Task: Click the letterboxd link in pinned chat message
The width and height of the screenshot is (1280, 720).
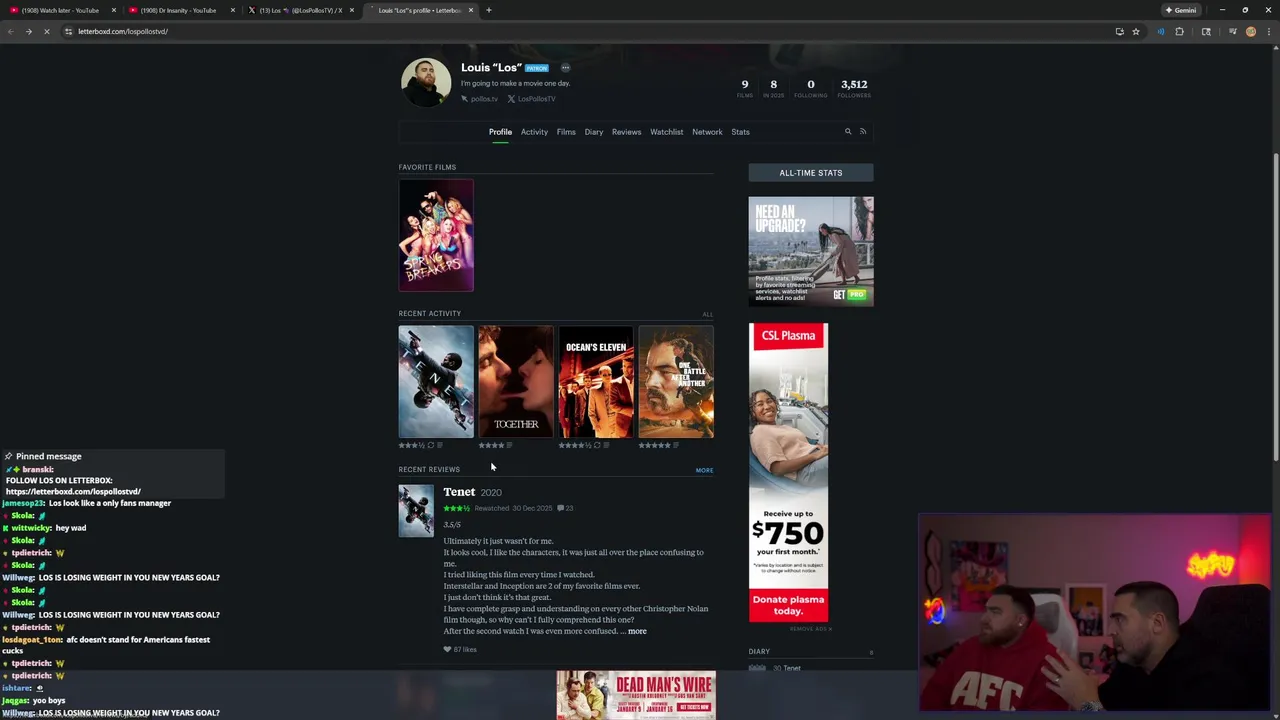Action: pyautogui.click(x=73, y=492)
